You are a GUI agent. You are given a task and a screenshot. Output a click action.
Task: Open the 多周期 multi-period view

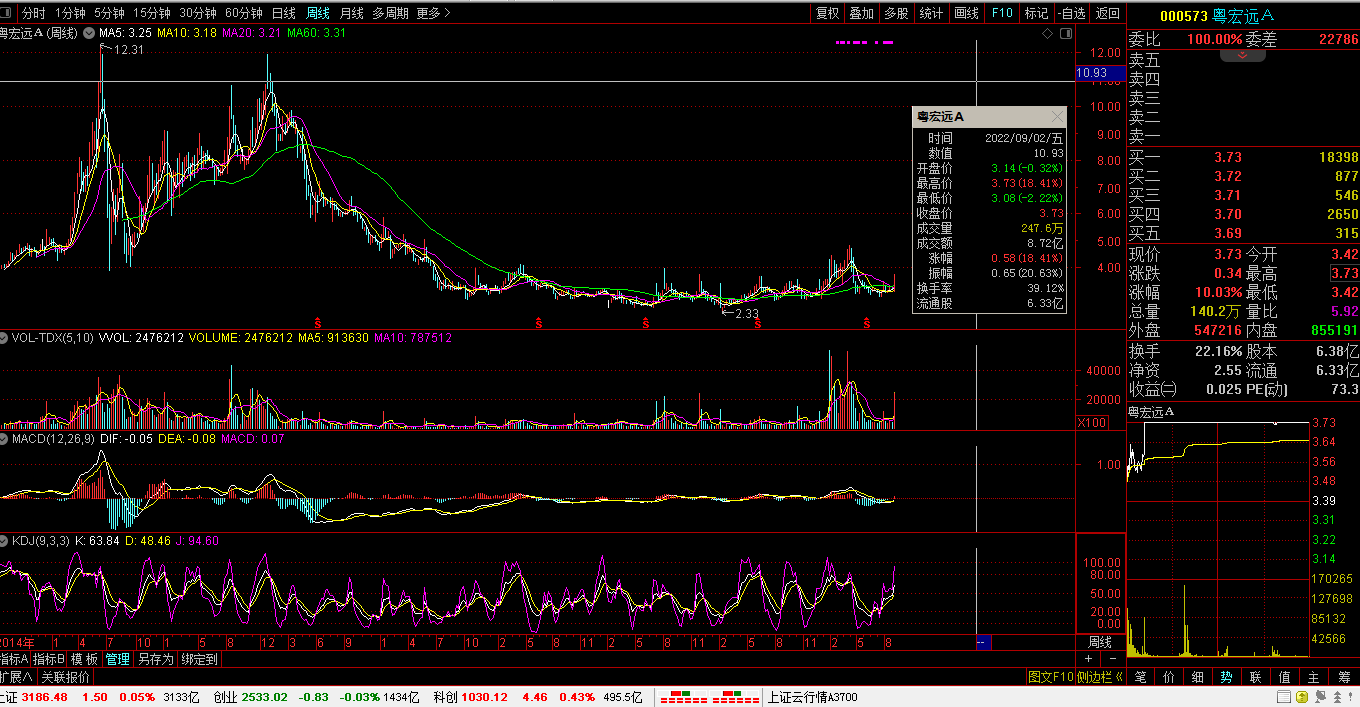pyautogui.click(x=390, y=13)
